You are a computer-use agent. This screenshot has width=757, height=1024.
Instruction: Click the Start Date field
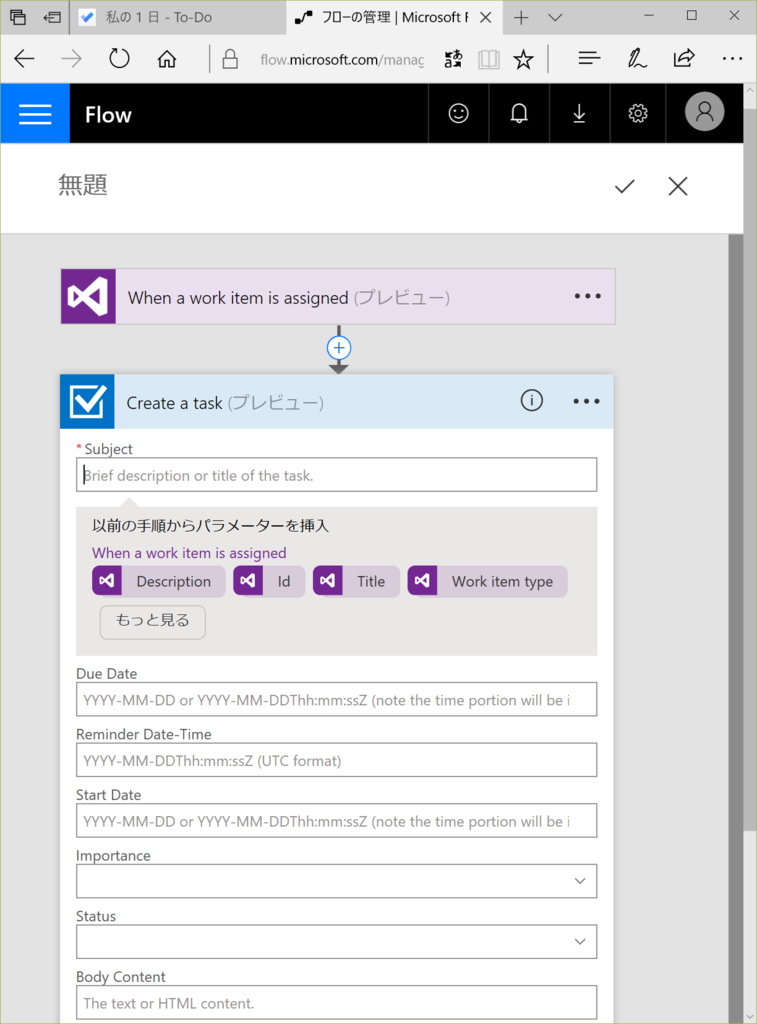pos(336,821)
